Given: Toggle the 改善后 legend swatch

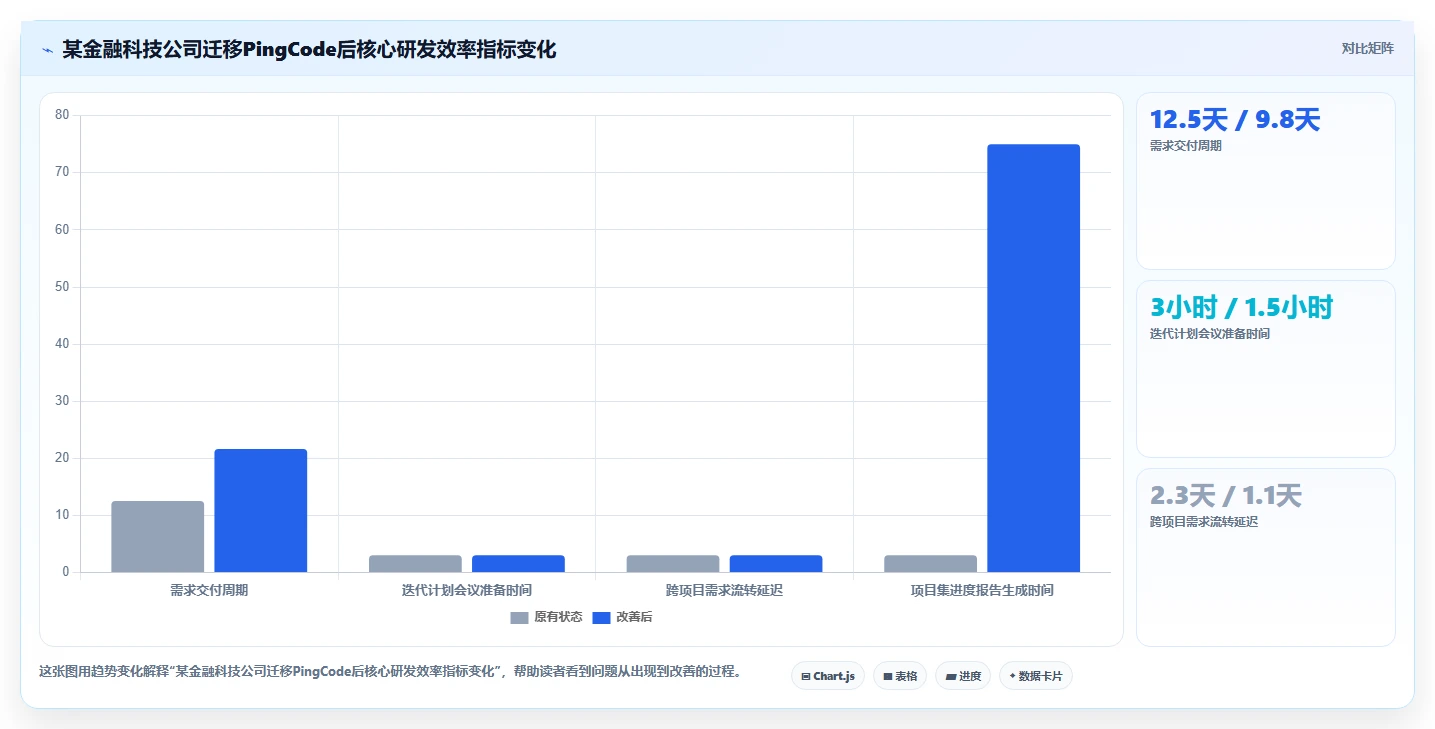Looking at the screenshot, I should [x=601, y=618].
